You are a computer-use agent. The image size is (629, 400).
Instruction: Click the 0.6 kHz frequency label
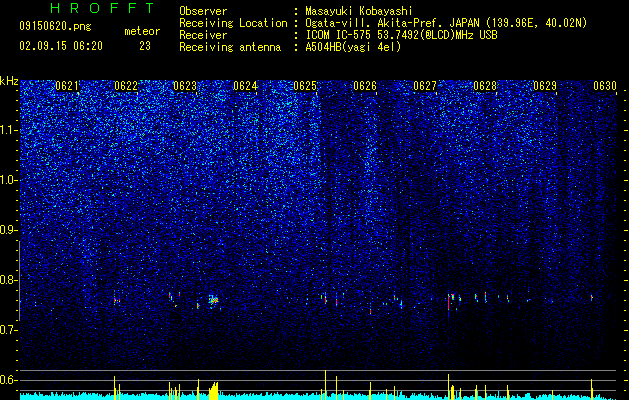tap(9, 380)
